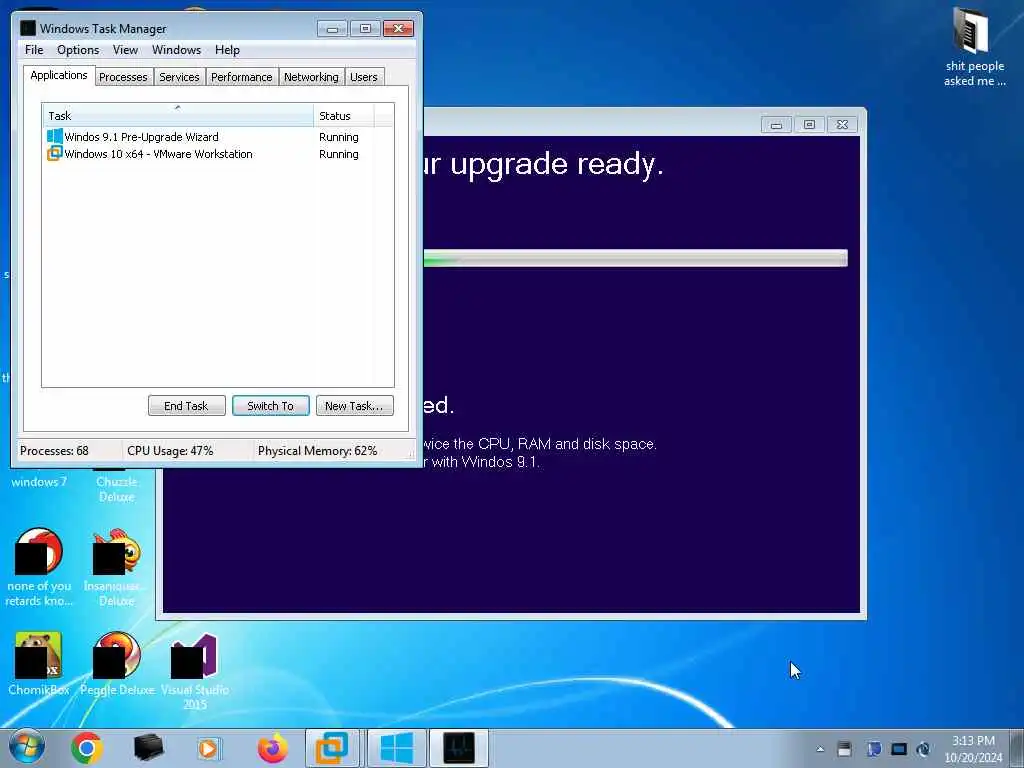1024x768 pixels.
Task: Select the 'none of you...' desktop icon
Action: [x=39, y=567]
